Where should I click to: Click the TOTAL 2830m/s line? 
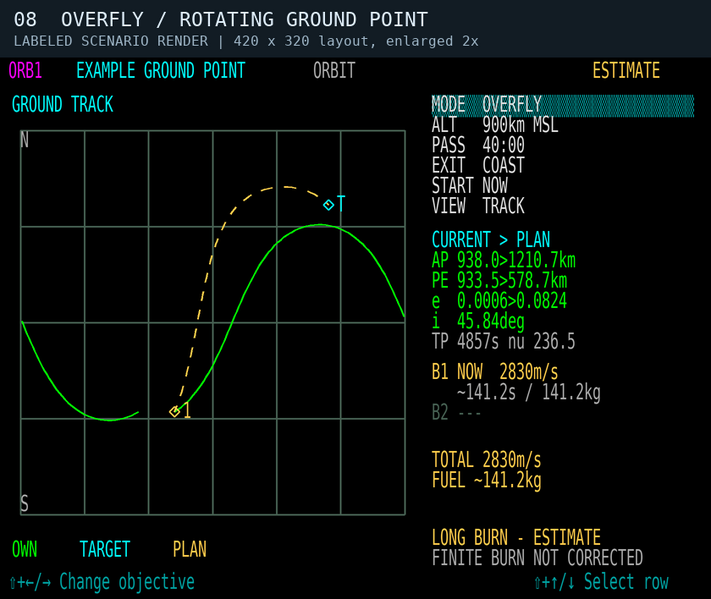487,460
